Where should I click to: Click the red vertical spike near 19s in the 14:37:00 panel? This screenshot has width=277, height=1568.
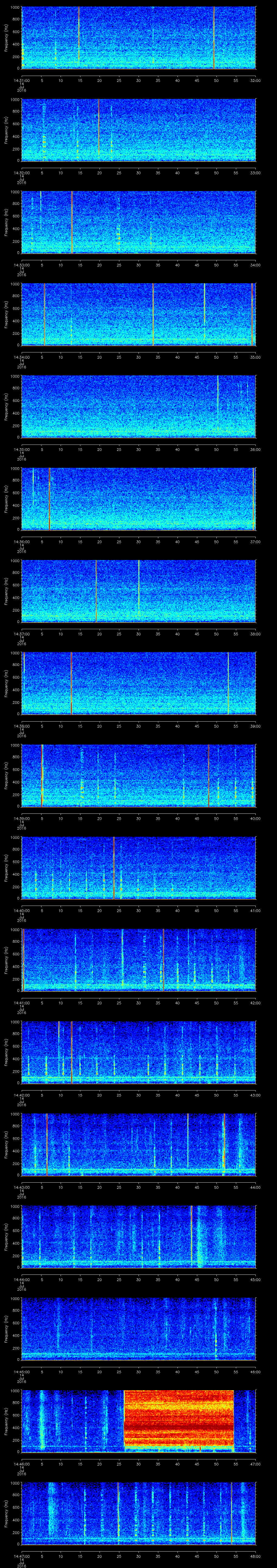pyautogui.click(x=96, y=591)
